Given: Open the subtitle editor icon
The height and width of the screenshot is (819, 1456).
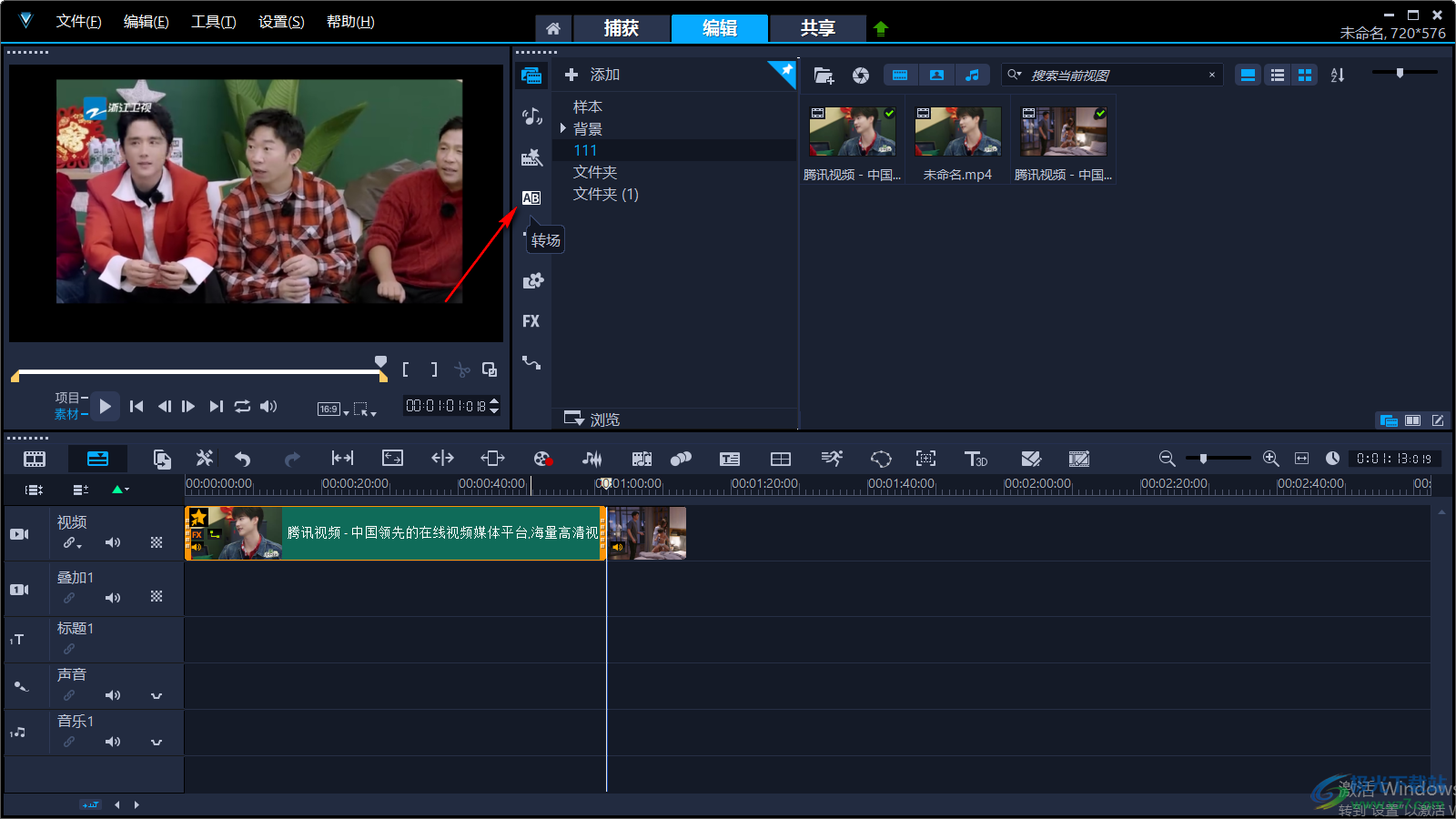Looking at the screenshot, I should coord(730,459).
